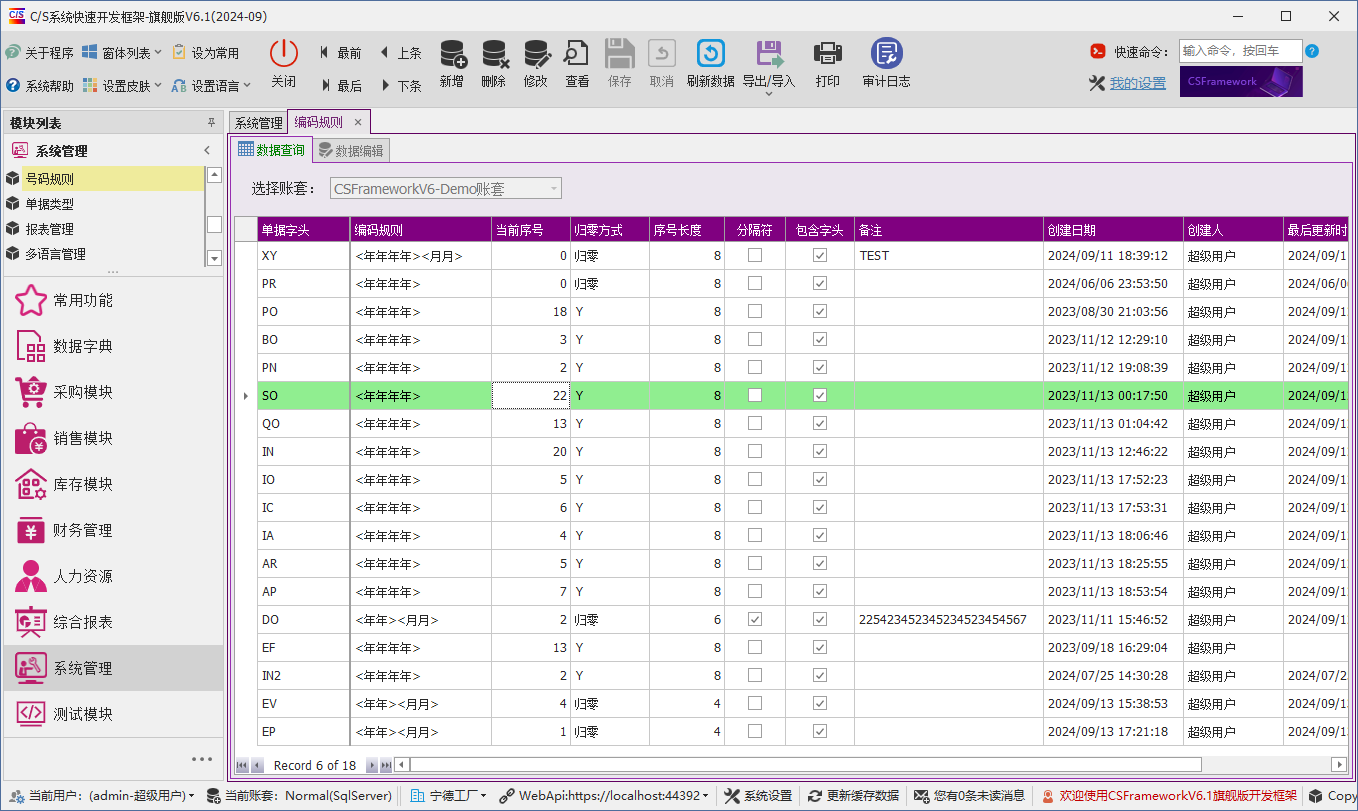The height and width of the screenshot is (811, 1358).
Task: Open current user dropdown in status bar
Action: click(103, 796)
